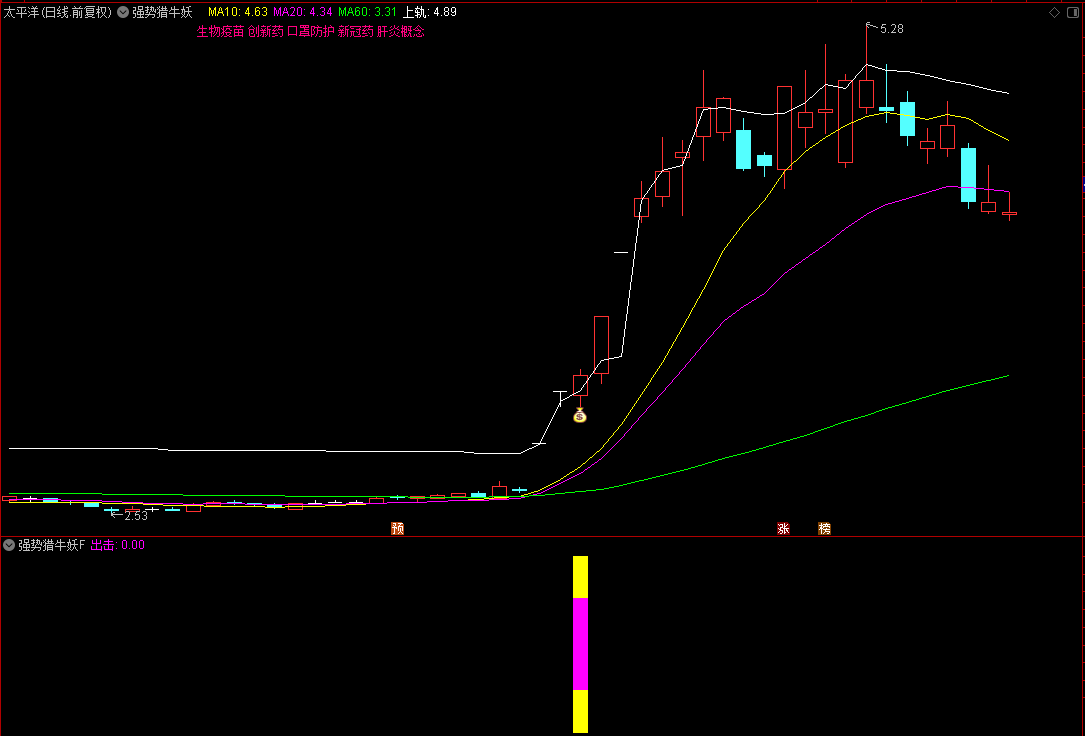Open the 新冠药 concept tag

pyautogui.click(x=356, y=31)
